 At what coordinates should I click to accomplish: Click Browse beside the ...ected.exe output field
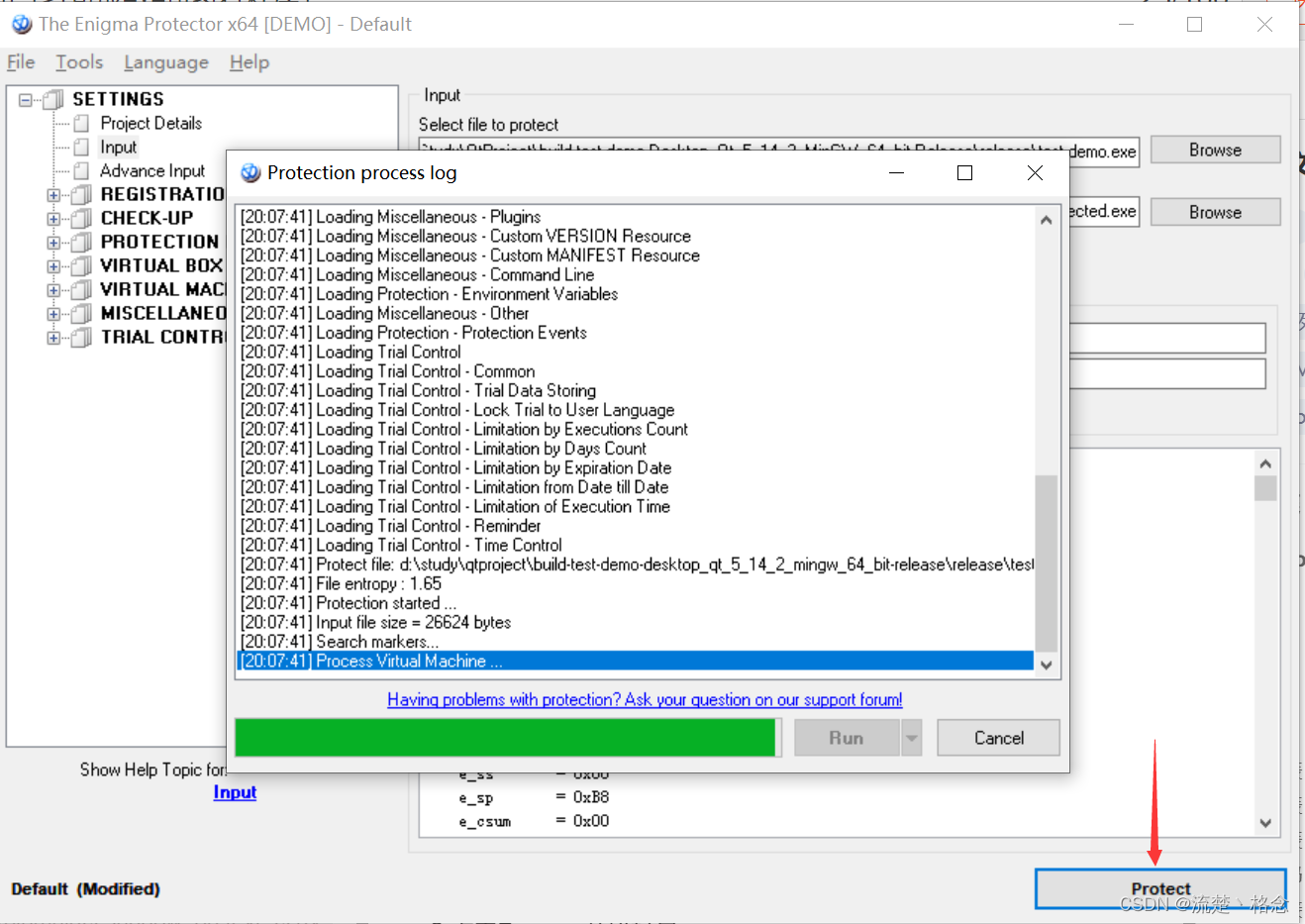point(1215,212)
